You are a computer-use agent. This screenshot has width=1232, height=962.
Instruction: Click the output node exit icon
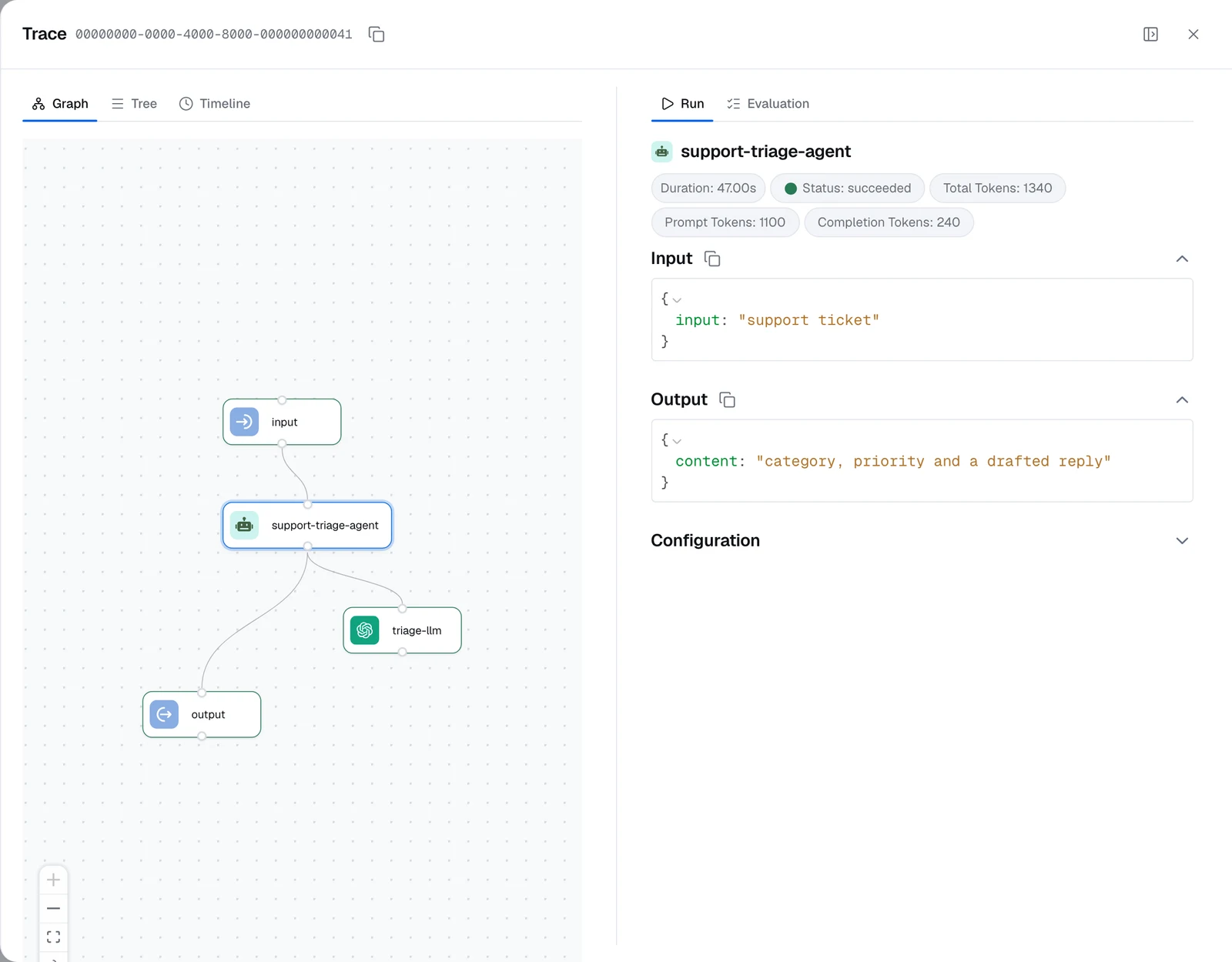pos(164,714)
